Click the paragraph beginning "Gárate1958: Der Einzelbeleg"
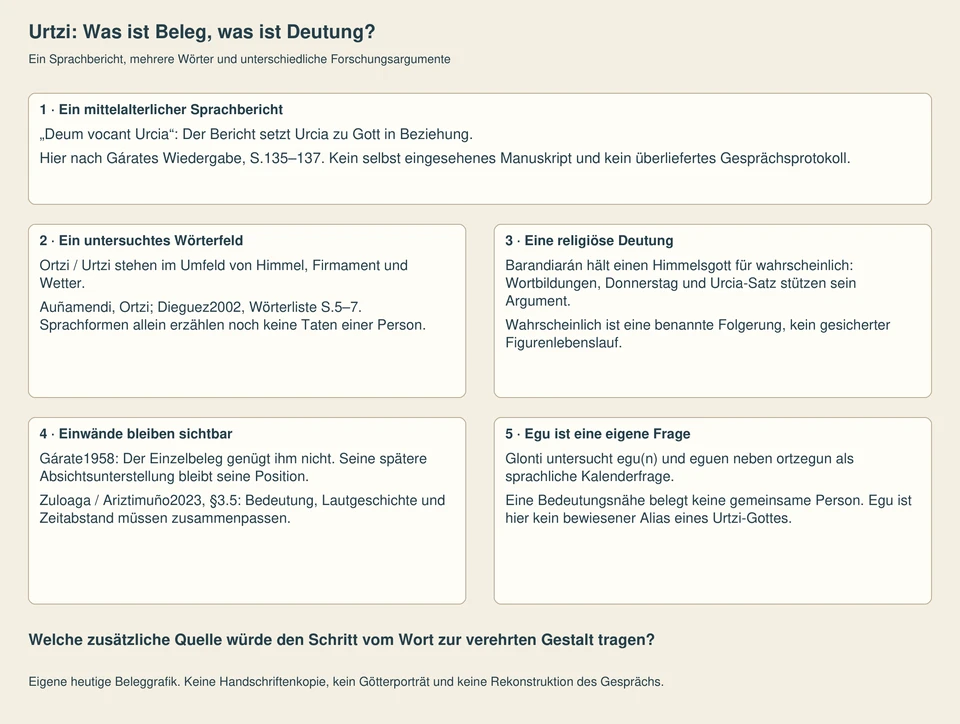Image resolution: width=960 pixels, height=724 pixels. [x=233, y=468]
